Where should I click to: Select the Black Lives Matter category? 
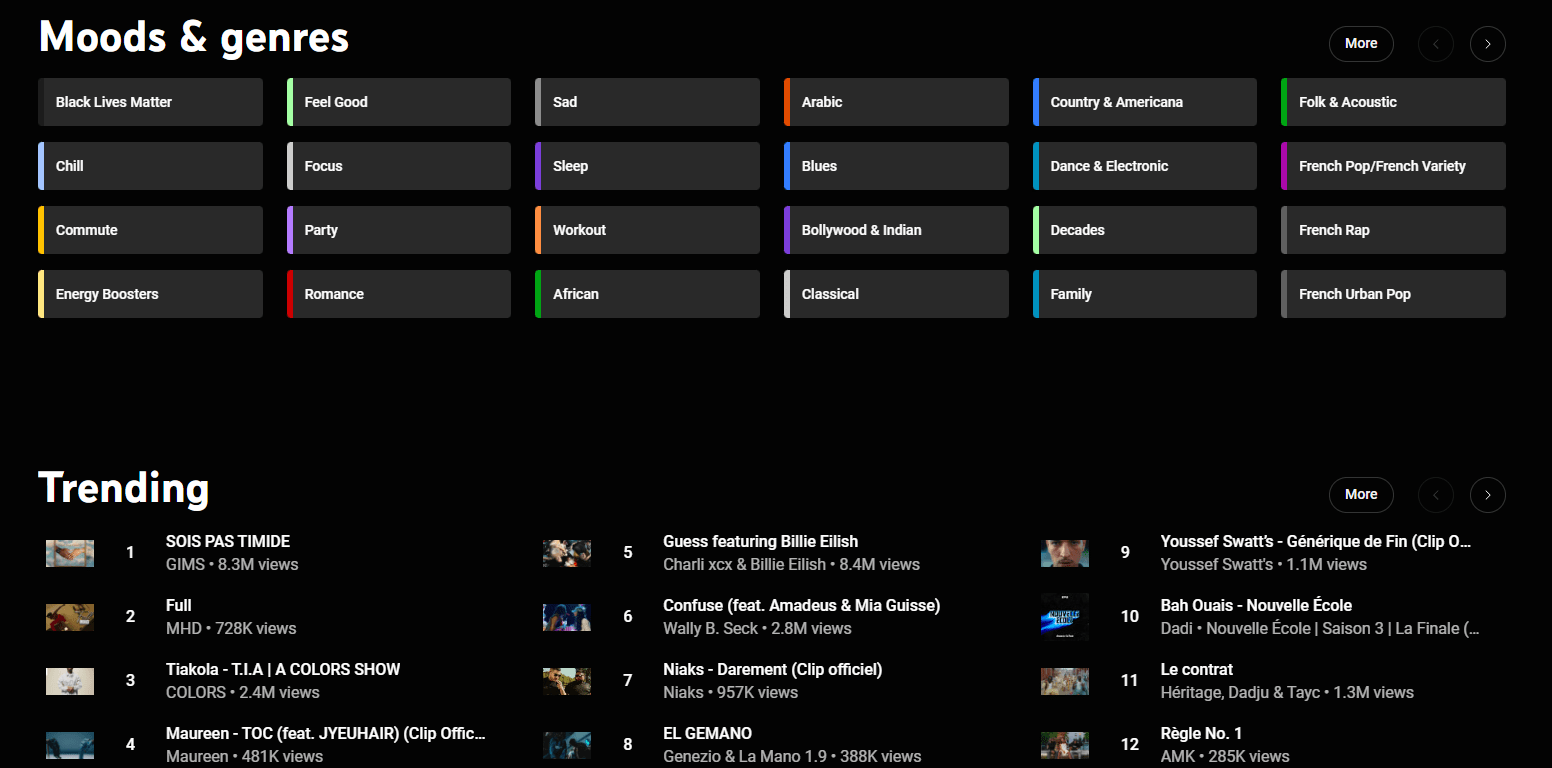[150, 102]
